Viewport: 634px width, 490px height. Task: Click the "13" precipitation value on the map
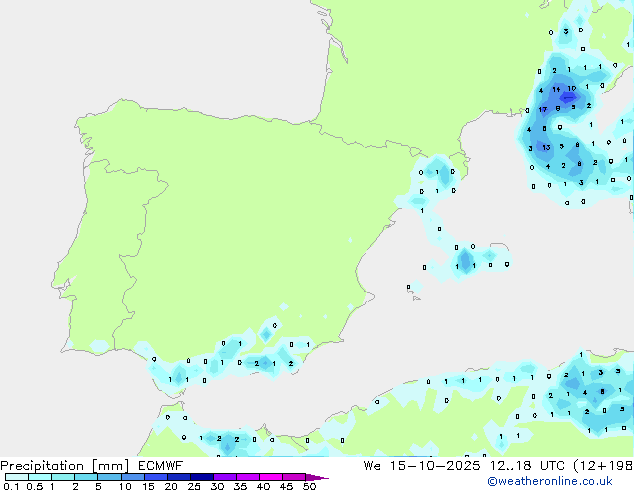[546, 148]
